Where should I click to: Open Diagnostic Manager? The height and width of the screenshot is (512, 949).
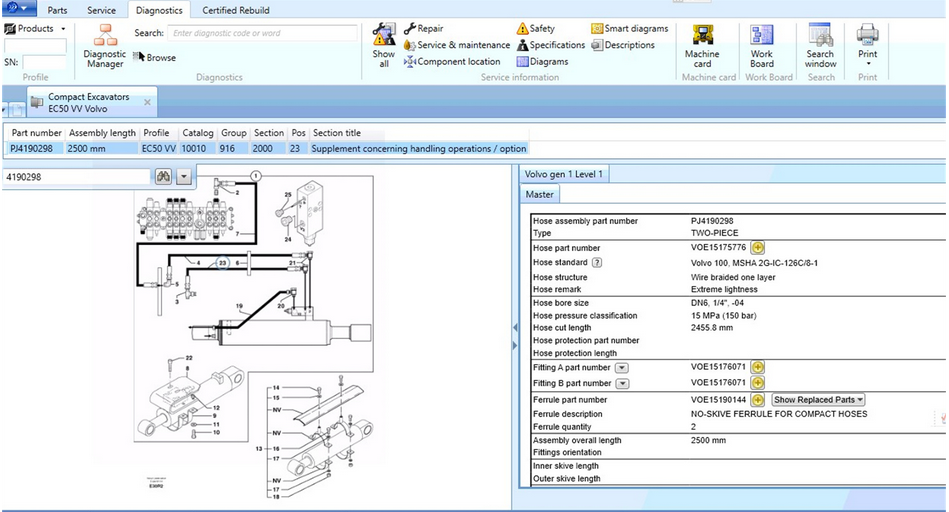click(x=105, y=46)
